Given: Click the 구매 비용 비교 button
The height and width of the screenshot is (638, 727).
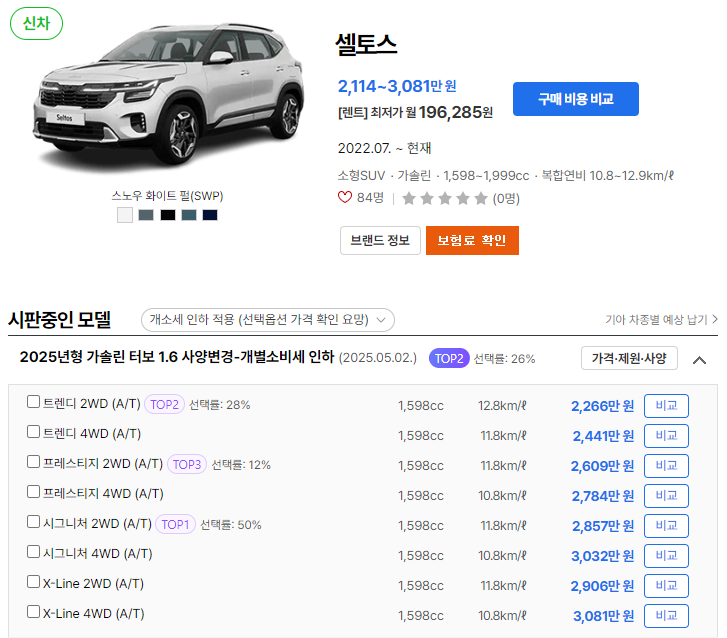Looking at the screenshot, I should coord(575,99).
